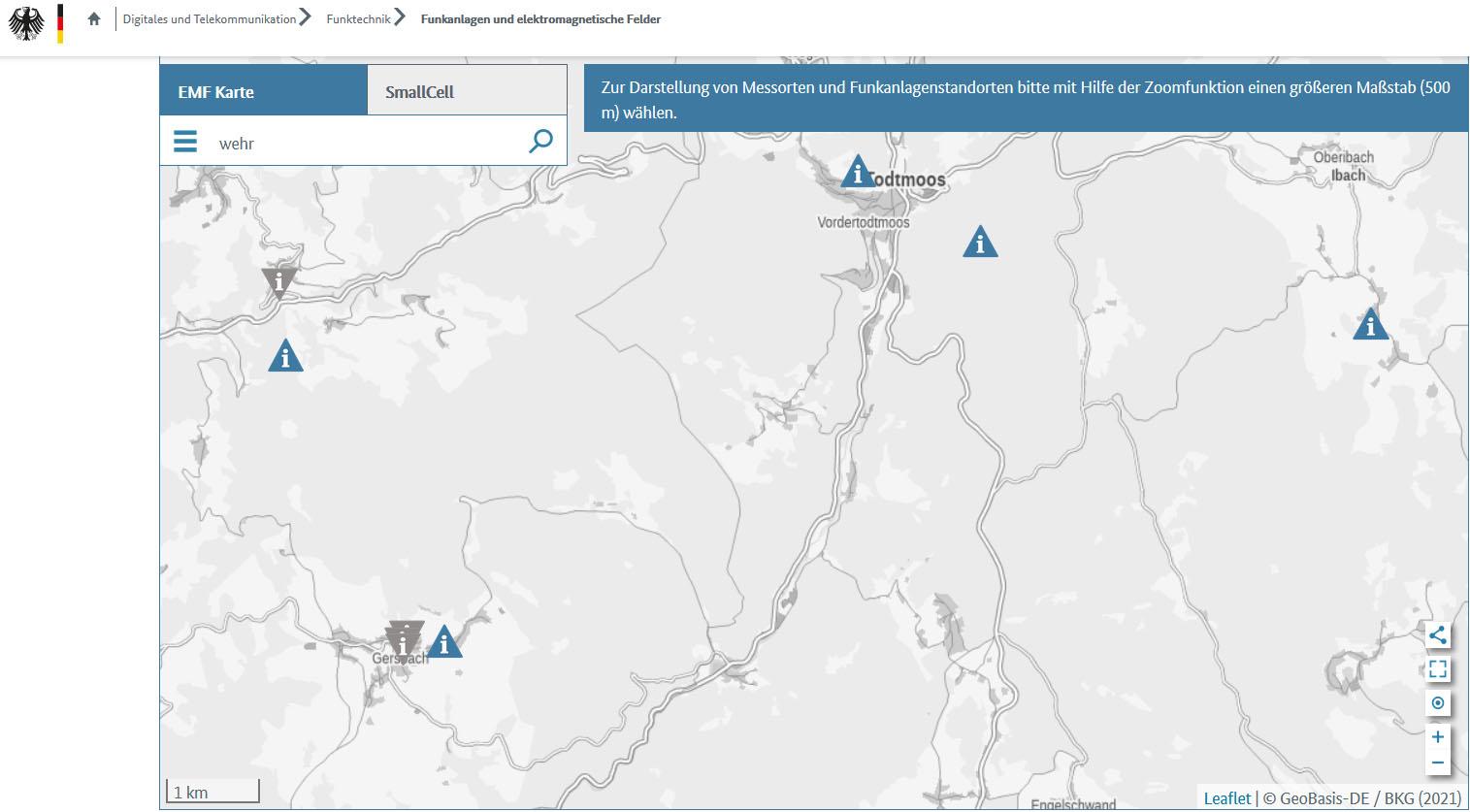The height and width of the screenshot is (812, 1470).
Task: Open the Leaflet attribution link
Action: (x=1226, y=797)
